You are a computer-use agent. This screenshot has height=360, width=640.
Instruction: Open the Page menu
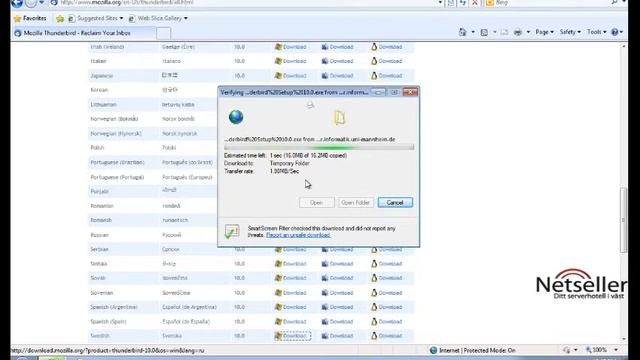pyautogui.click(x=544, y=32)
